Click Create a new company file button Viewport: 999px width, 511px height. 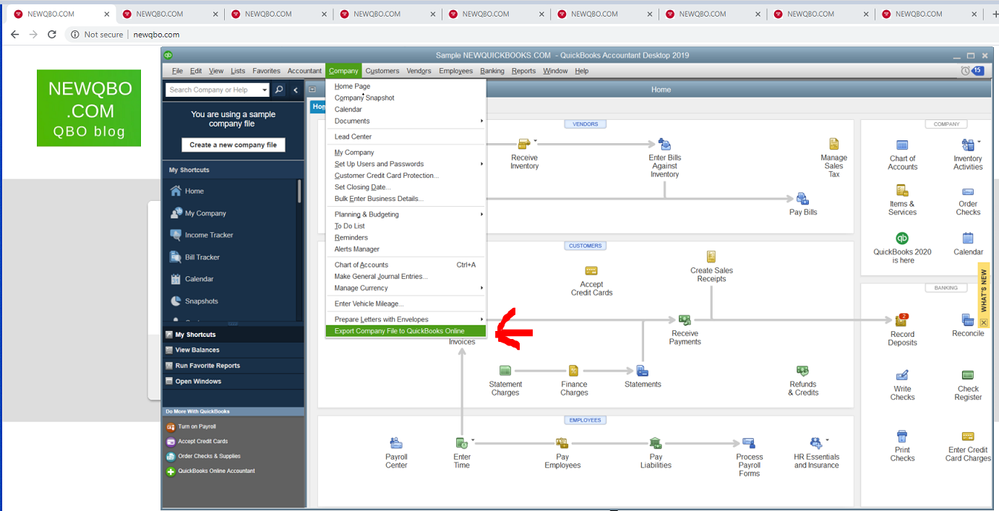click(233, 145)
